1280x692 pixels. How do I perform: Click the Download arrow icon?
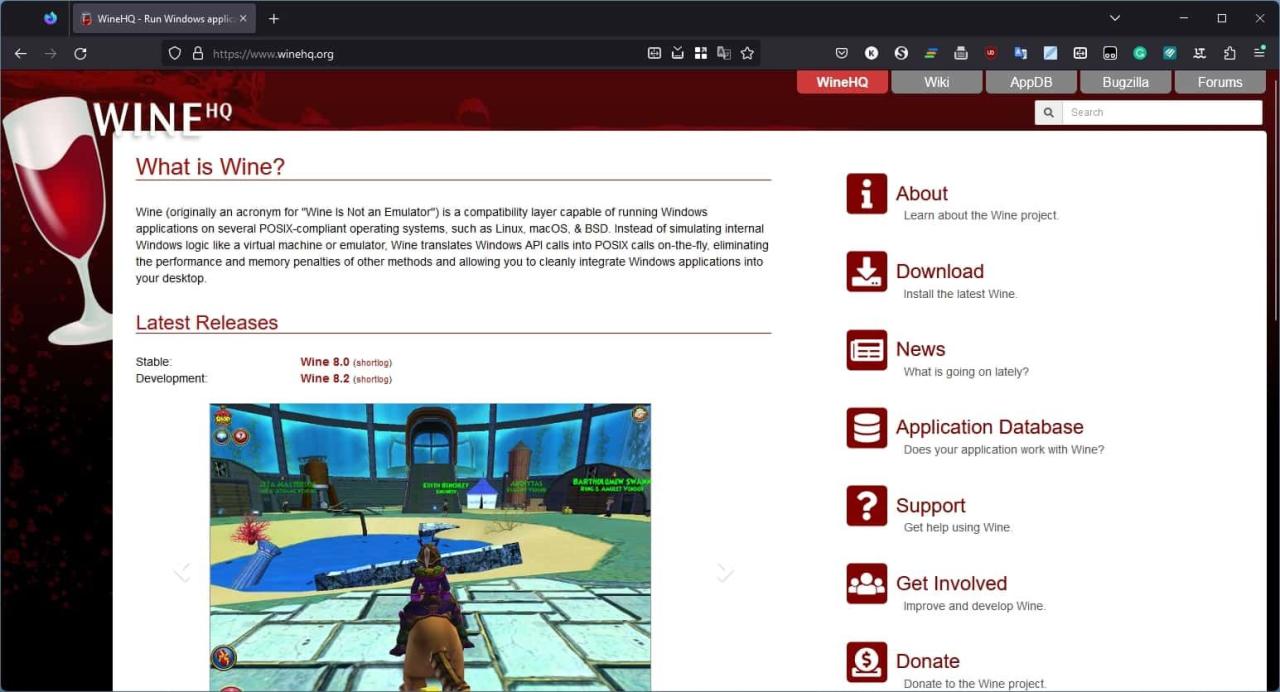[866, 272]
